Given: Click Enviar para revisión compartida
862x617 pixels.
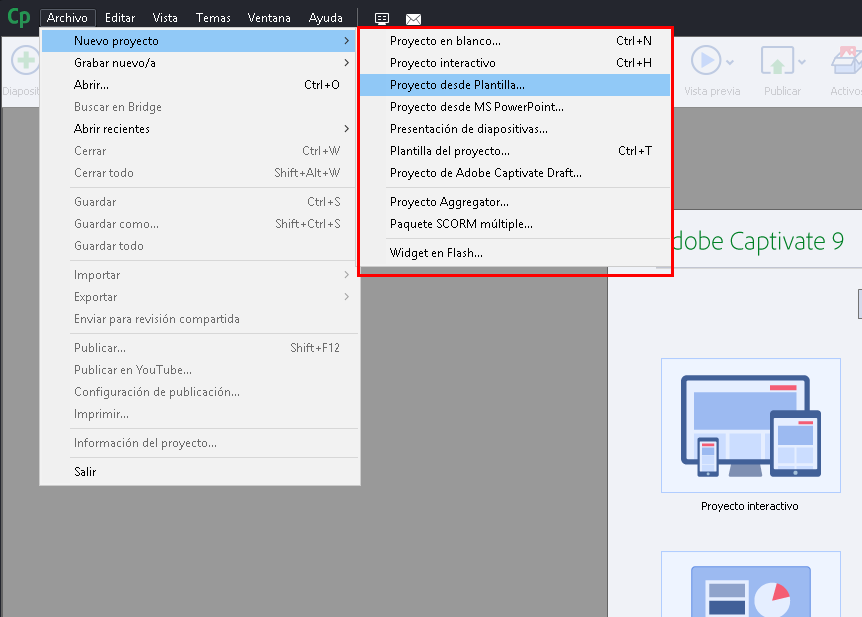Looking at the screenshot, I should [198, 319].
